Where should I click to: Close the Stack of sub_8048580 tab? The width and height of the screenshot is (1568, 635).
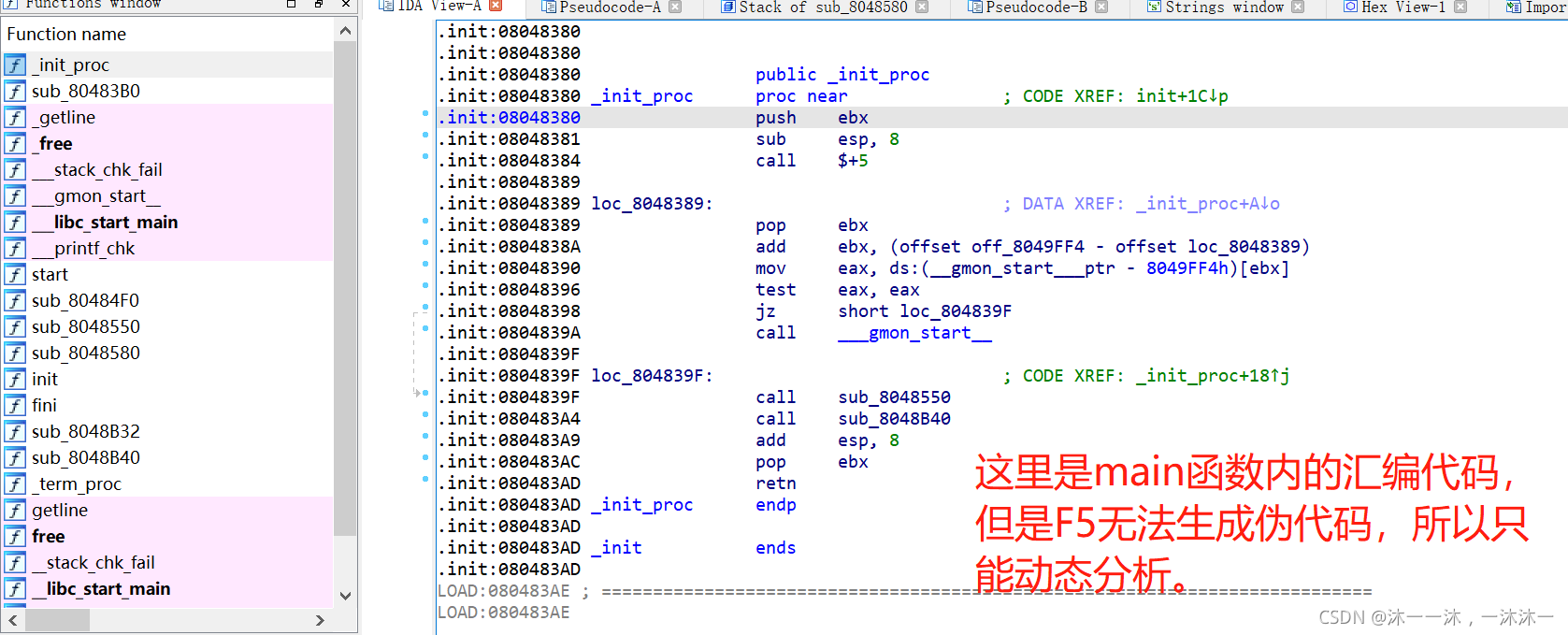pos(922,7)
